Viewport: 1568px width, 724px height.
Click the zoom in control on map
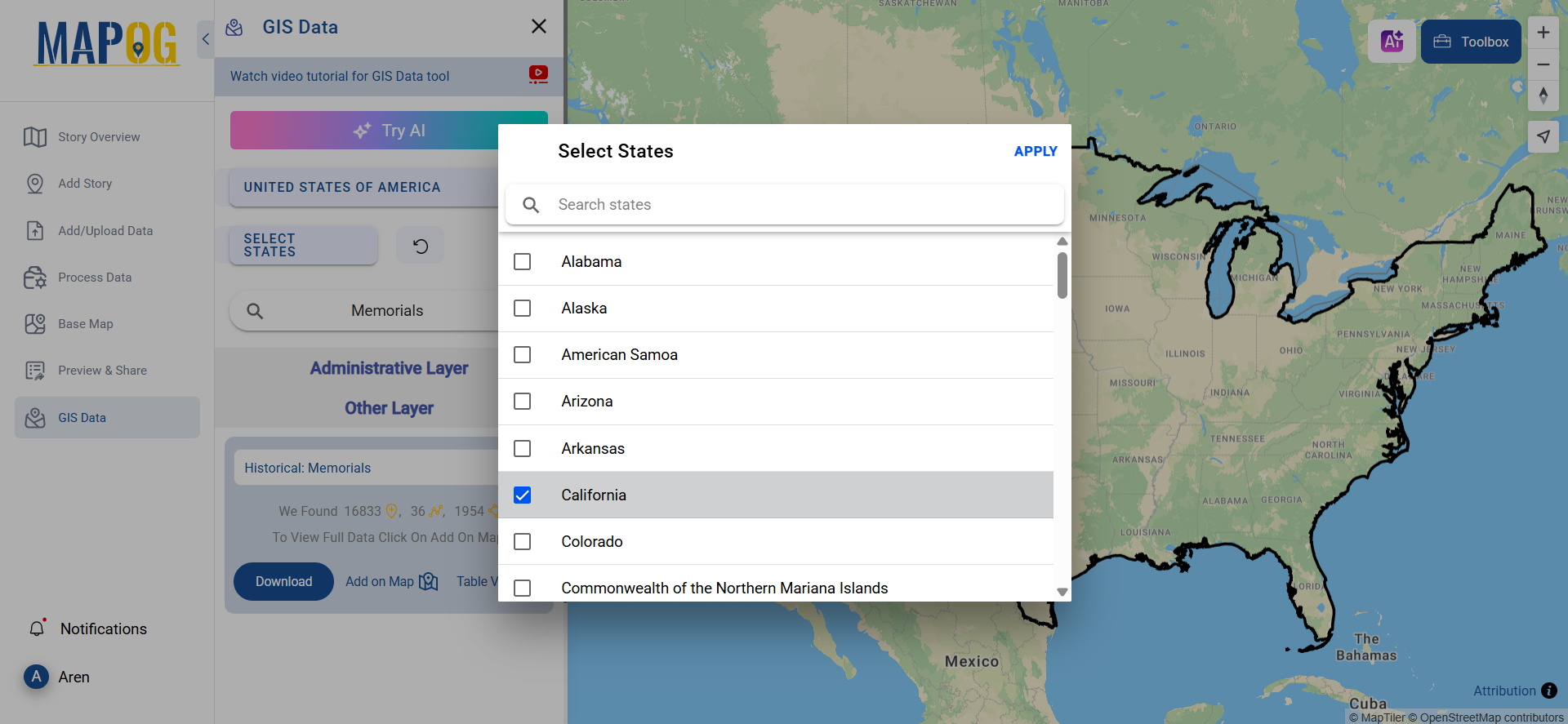[x=1543, y=32]
